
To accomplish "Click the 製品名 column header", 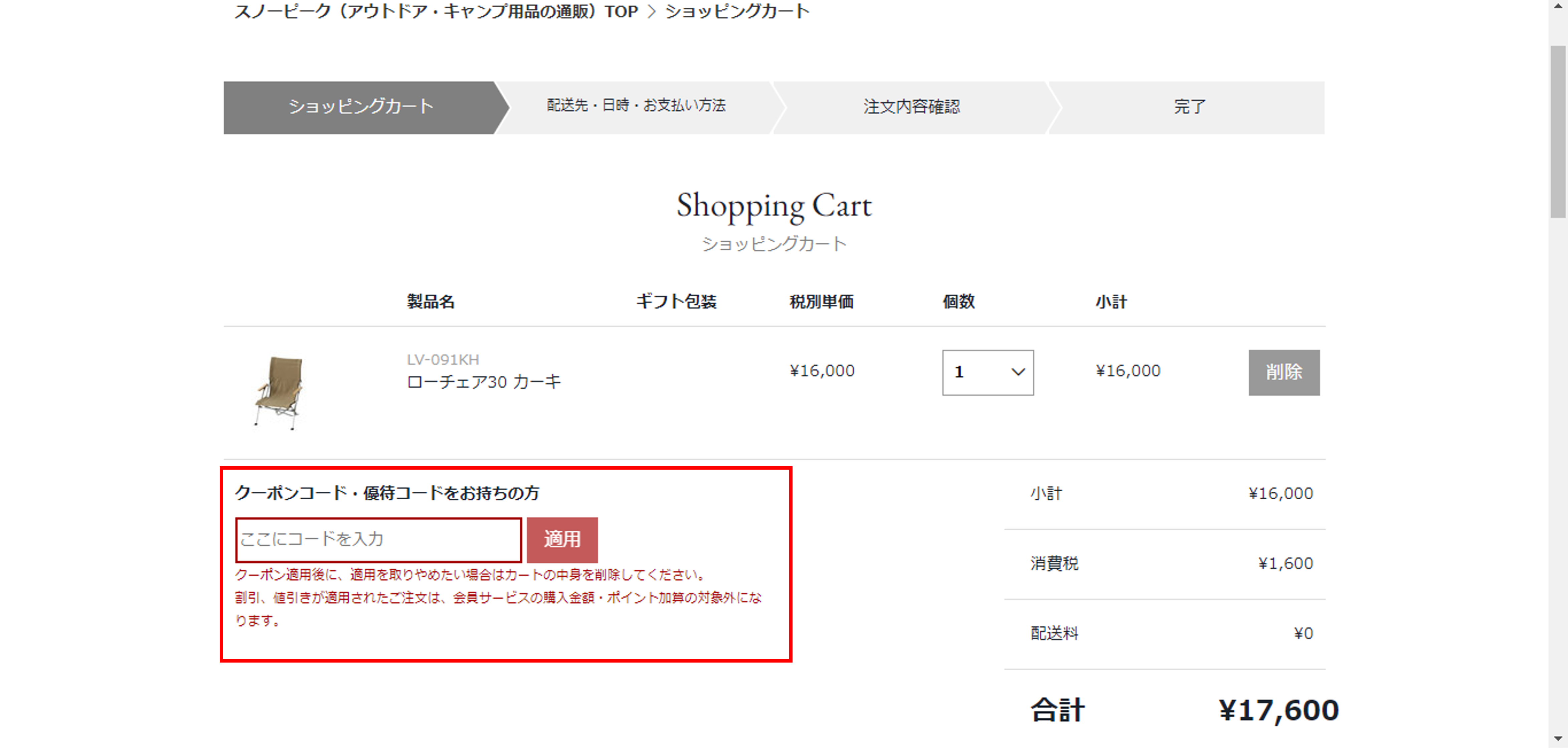I will [x=430, y=302].
